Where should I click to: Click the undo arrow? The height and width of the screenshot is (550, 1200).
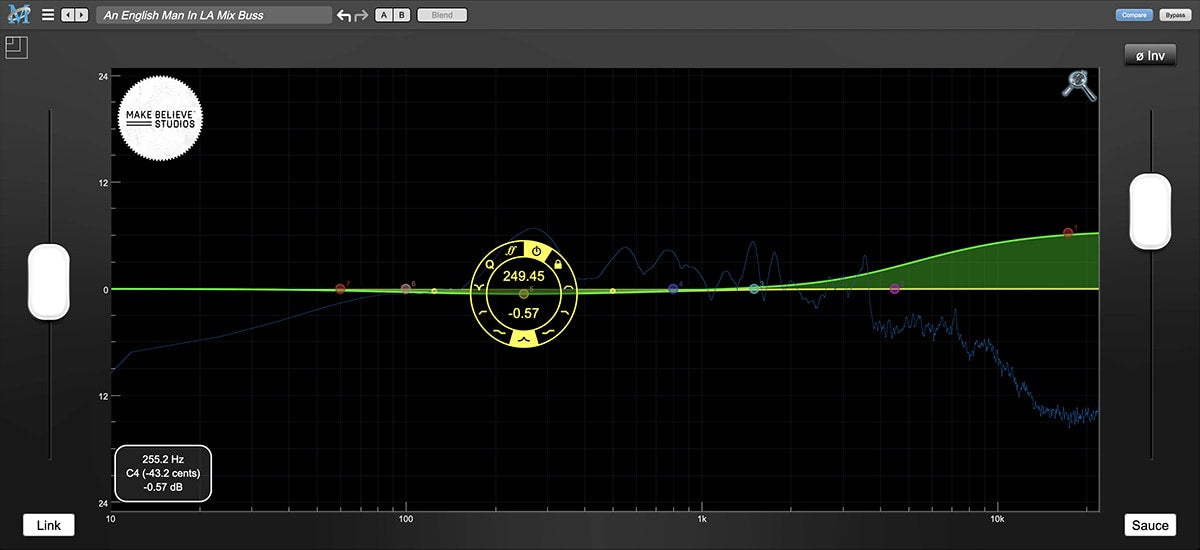pos(344,15)
